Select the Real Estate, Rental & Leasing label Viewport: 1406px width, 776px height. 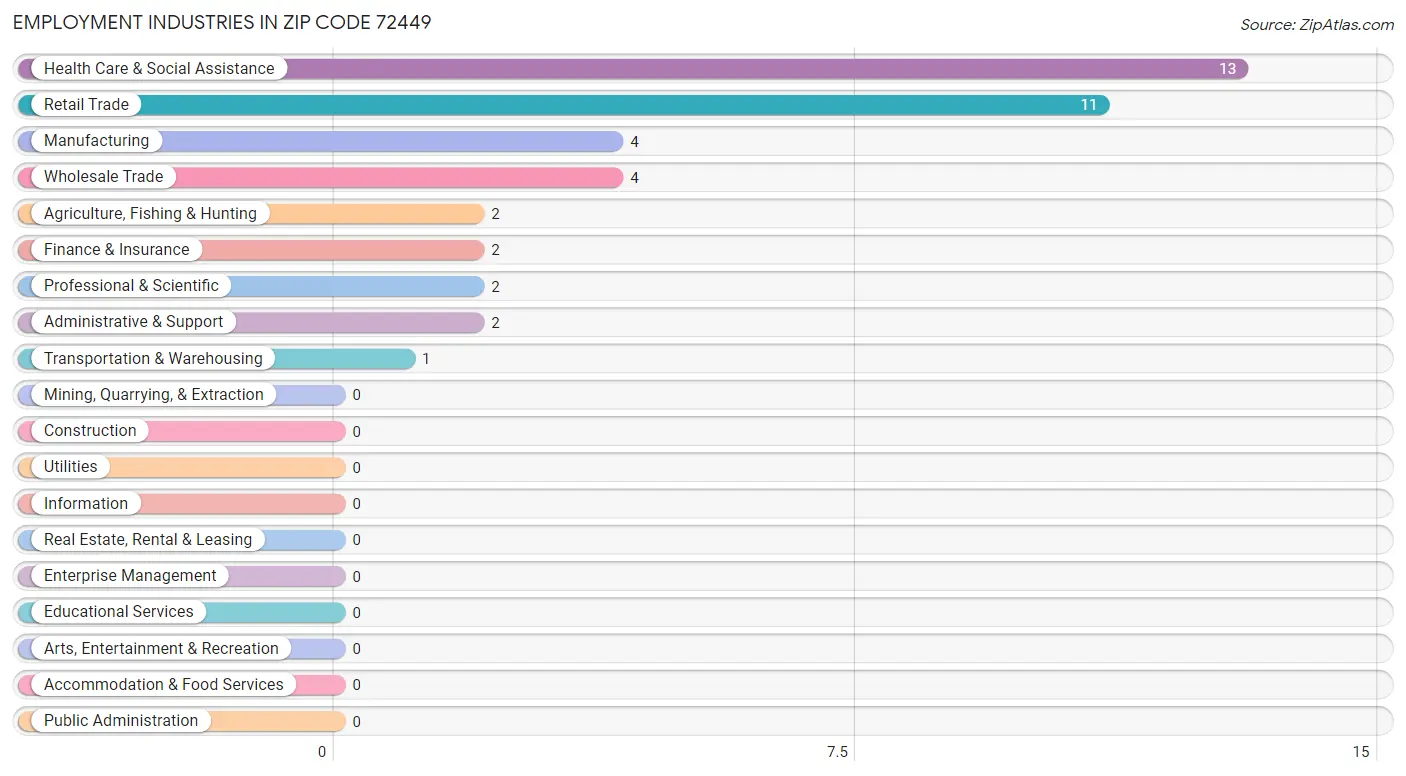point(148,539)
